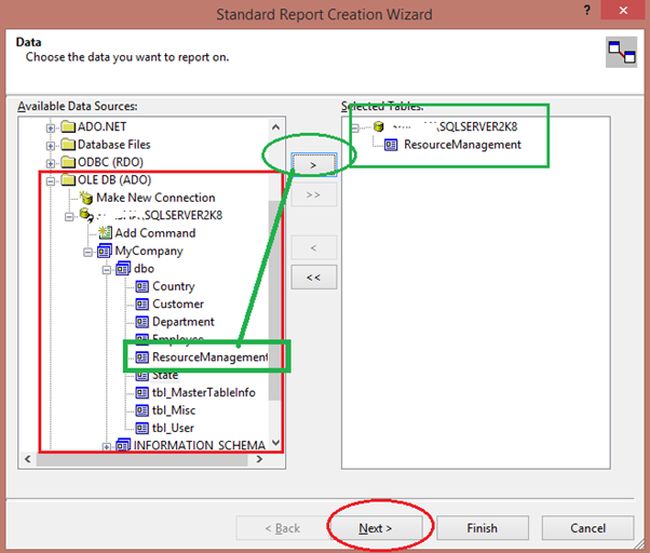Click the tbl_MasterTableInfo table icon

click(x=142, y=393)
